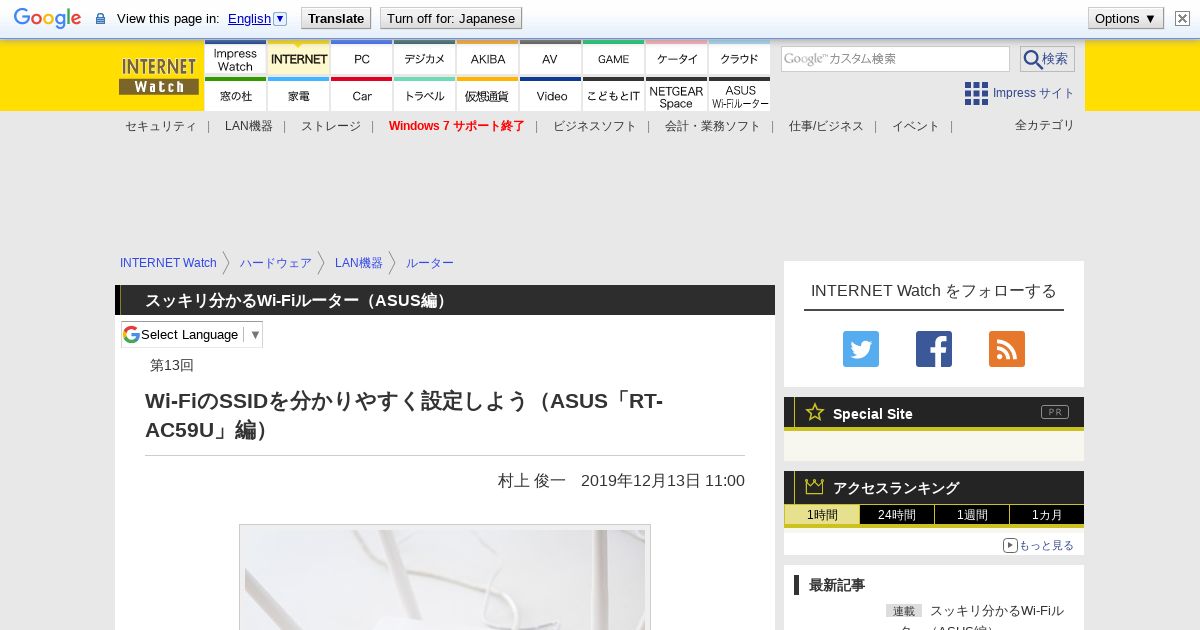Select the 1週間 ranking tab
The width and height of the screenshot is (1200, 630).
(x=972, y=515)
